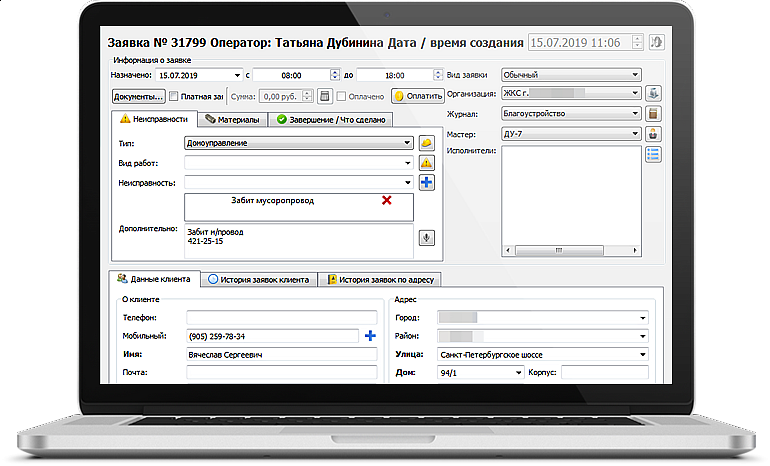Add fault with plus icon beside Неисправность
The height and width of the screenshot is (466, 770).
[427, 183]
